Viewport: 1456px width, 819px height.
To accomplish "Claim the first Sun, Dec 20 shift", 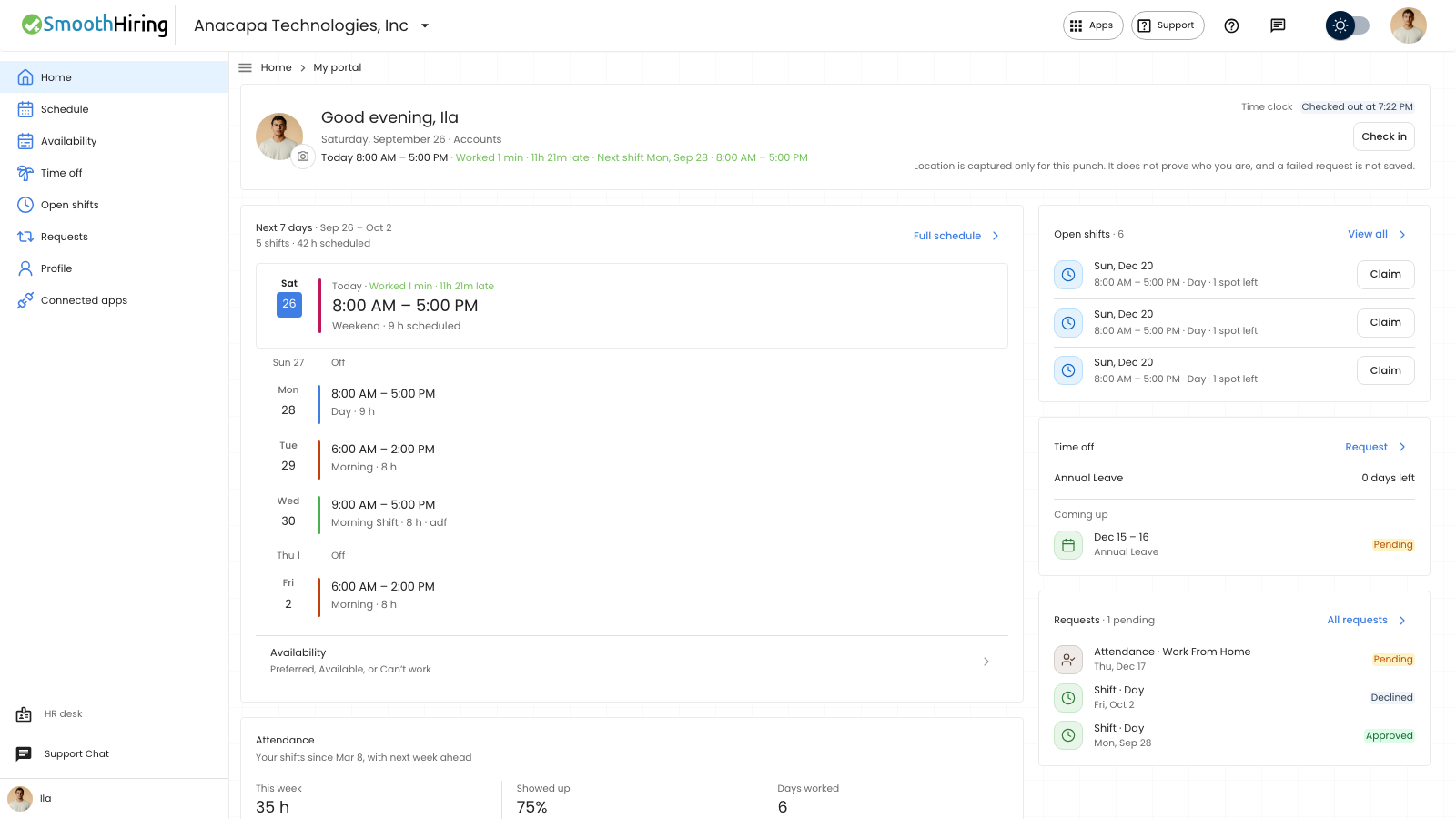I will point(1386,274).
